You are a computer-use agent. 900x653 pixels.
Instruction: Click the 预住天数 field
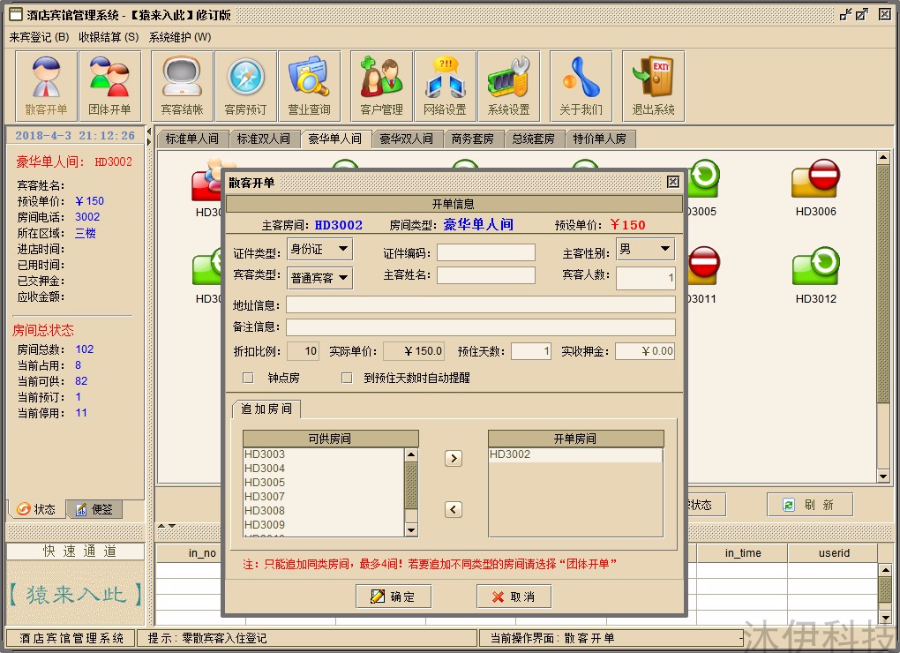click(532, 351)
